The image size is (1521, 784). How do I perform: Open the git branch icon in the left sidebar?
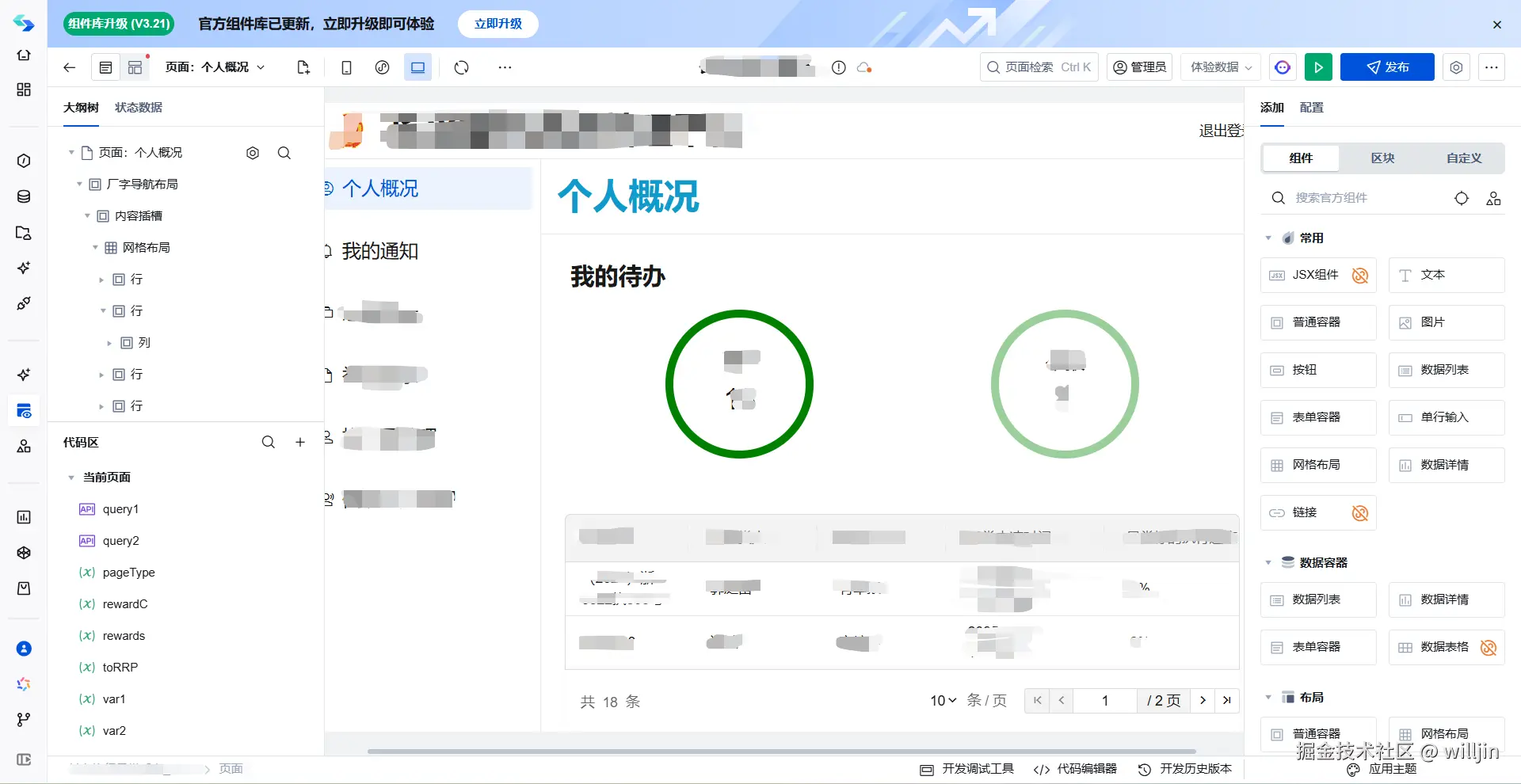pyautogui.click(x=24, y=719)
